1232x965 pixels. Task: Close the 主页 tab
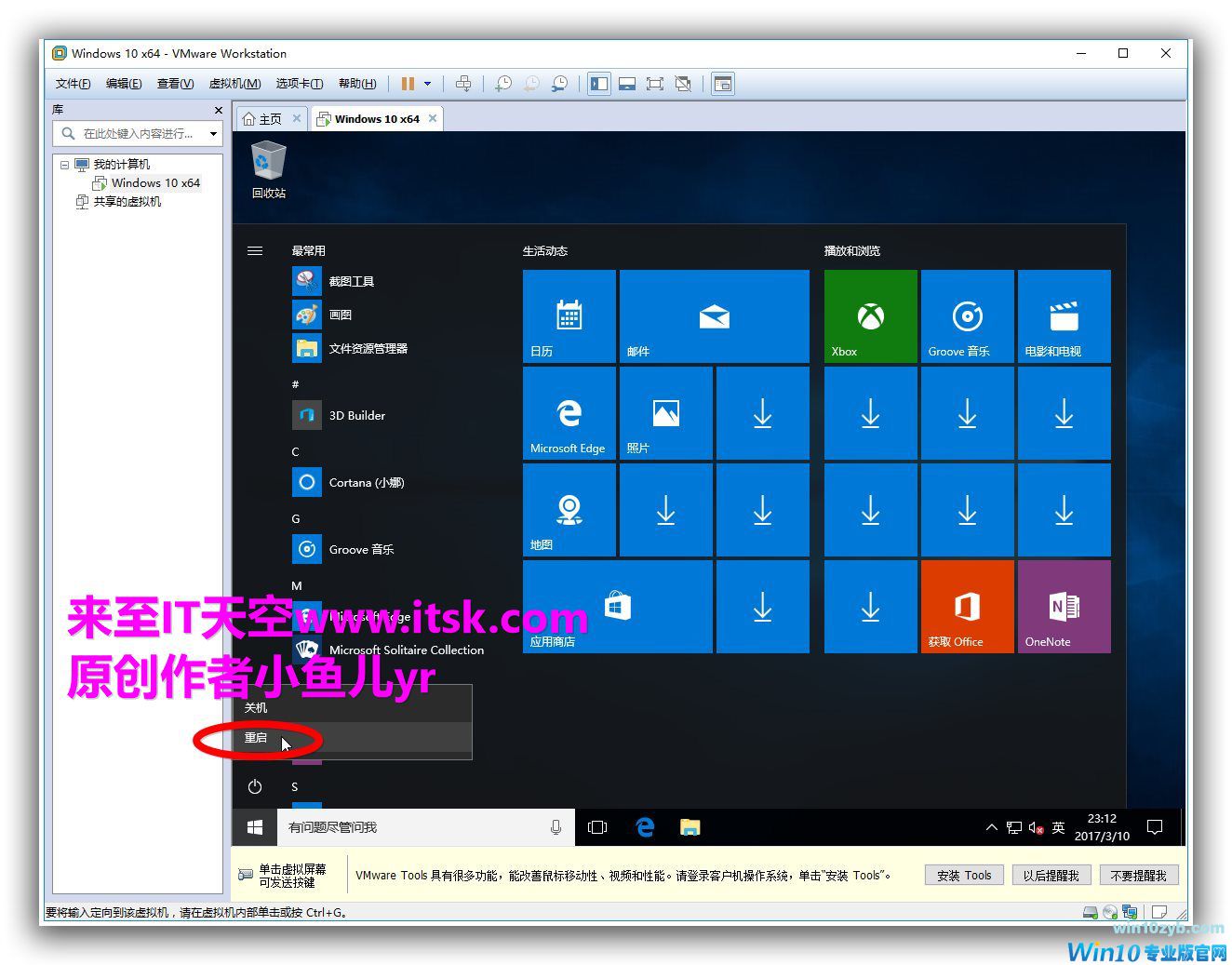coord(297,118)
